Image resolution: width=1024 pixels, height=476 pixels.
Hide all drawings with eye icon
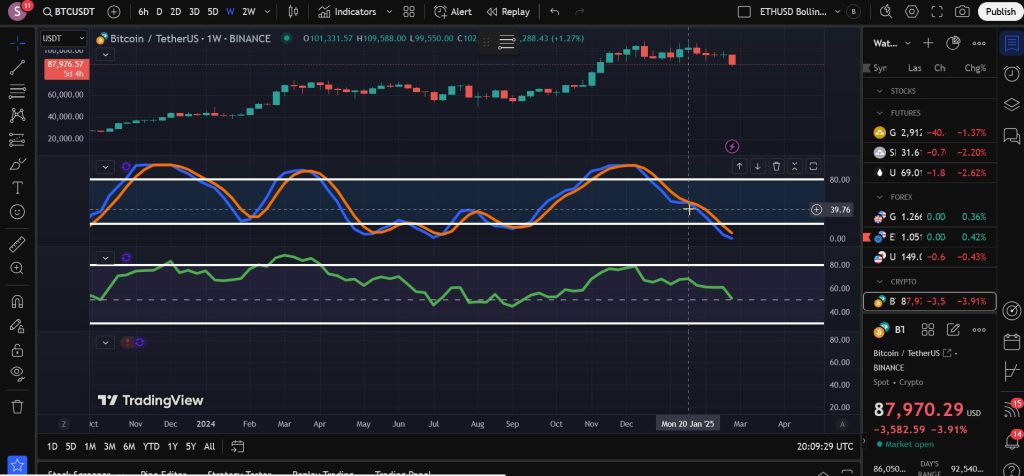click(18, 373)
